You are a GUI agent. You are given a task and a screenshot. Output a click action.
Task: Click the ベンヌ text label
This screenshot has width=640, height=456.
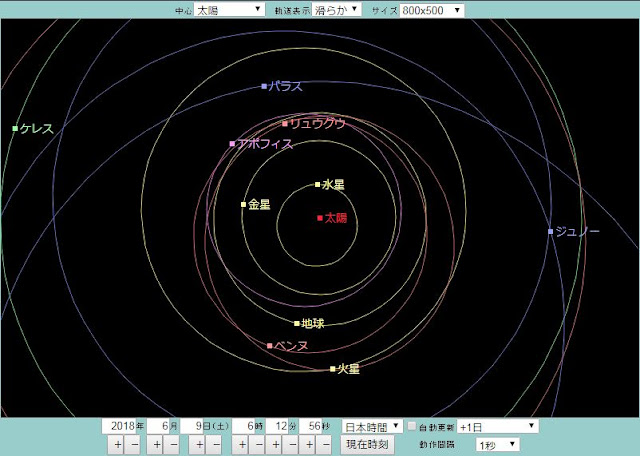tap(291, 346)
